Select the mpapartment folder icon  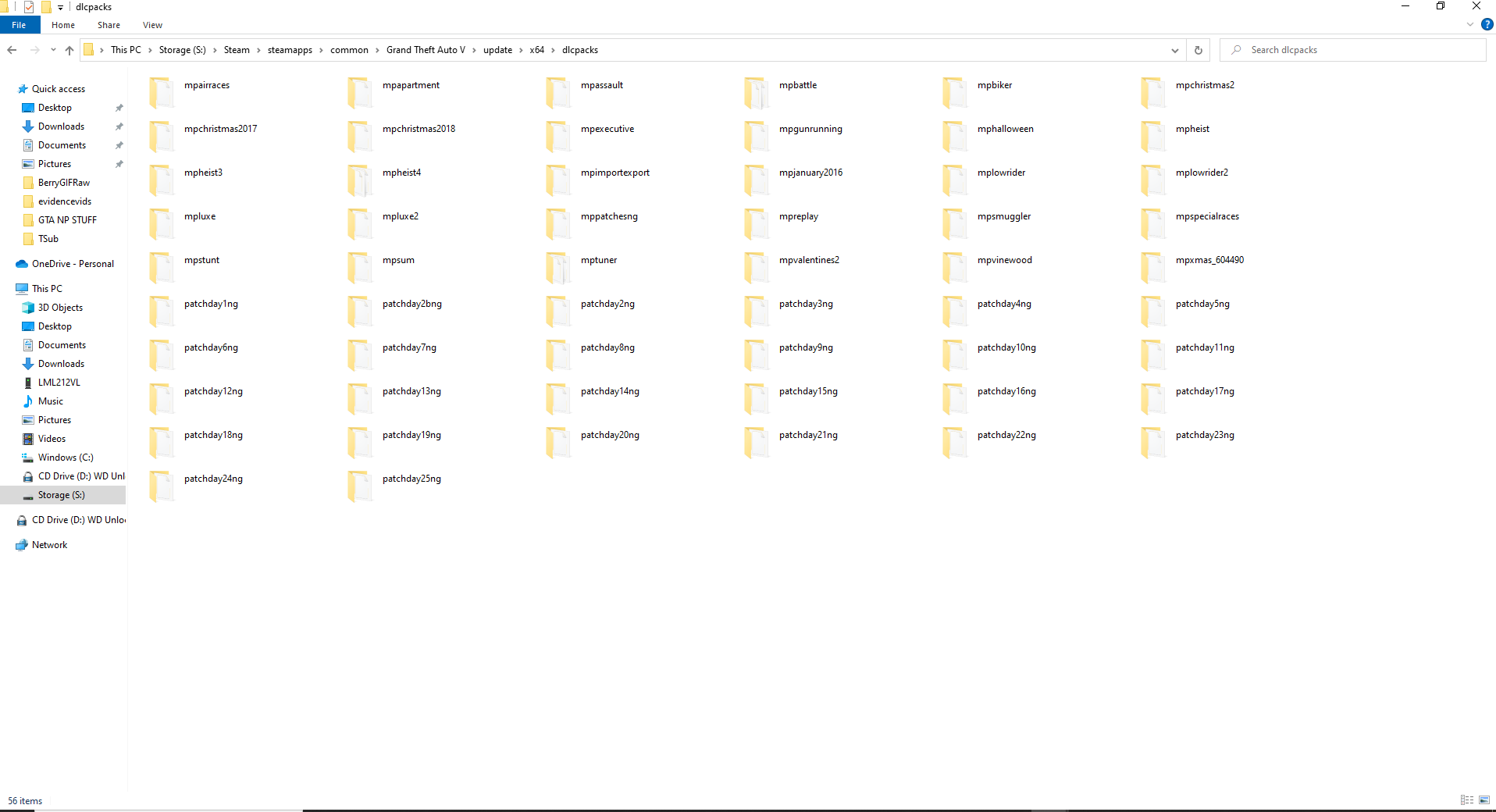pos(360,92)
